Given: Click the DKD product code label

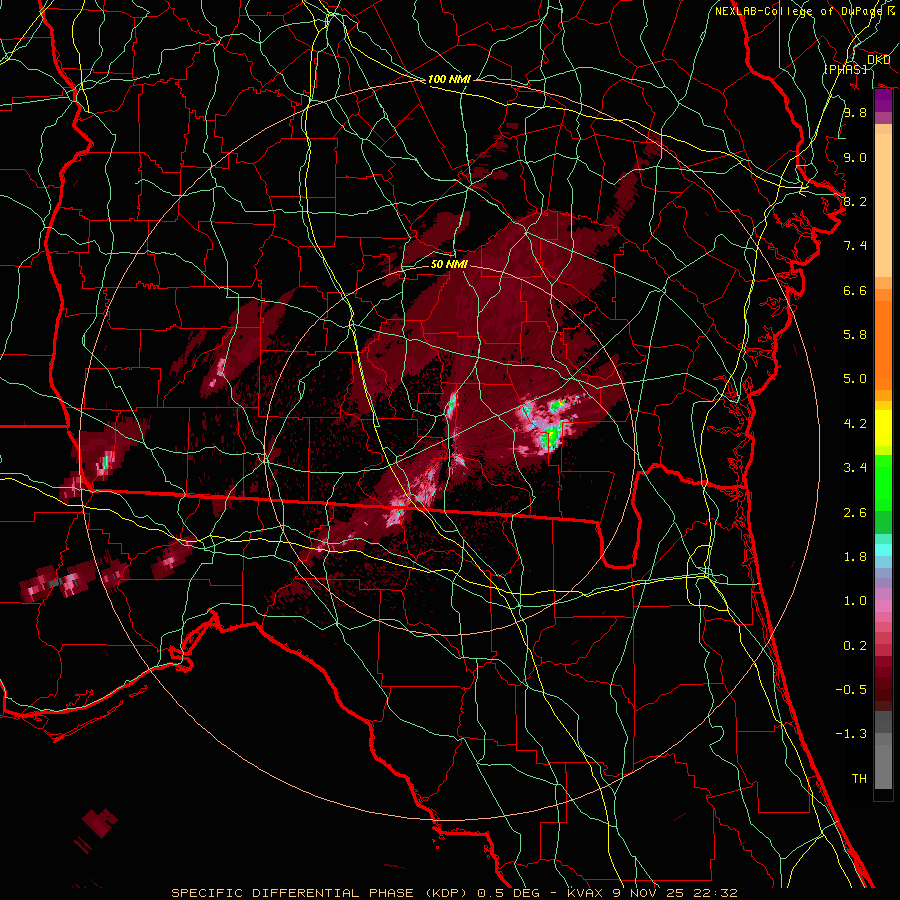Looking at the screenshot, I should [878, 60].
